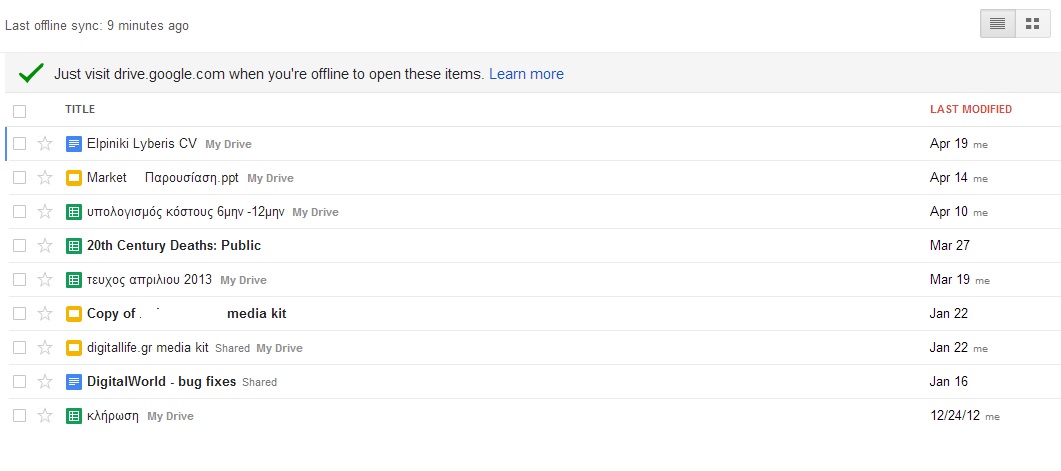Star the Elpiniki Lyberis CV document
This screenshot has width=1061, height=471.
pos(45,144)
